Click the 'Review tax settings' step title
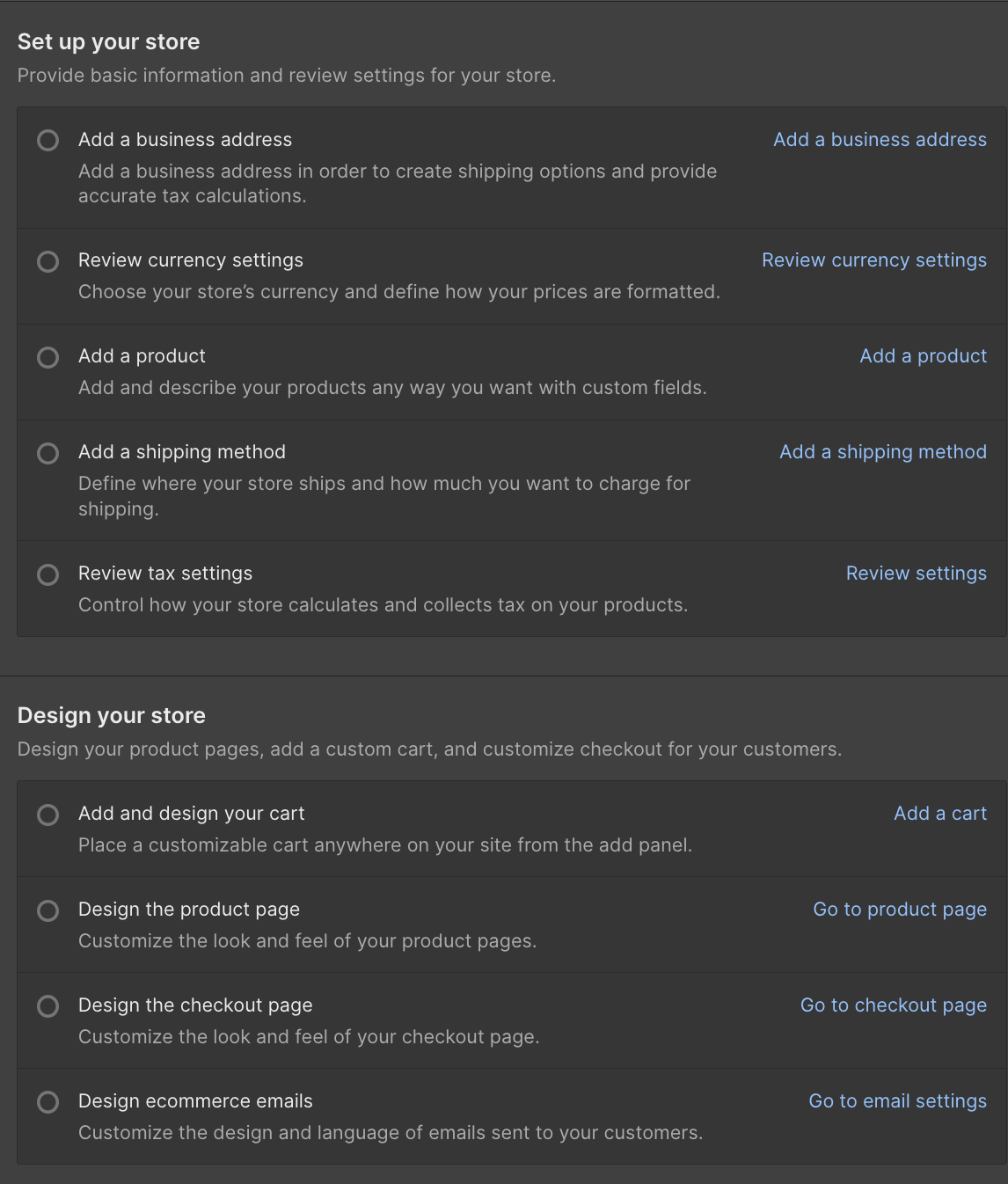1008x1184 pixels. pyautogui.click(x=165, y=574)
